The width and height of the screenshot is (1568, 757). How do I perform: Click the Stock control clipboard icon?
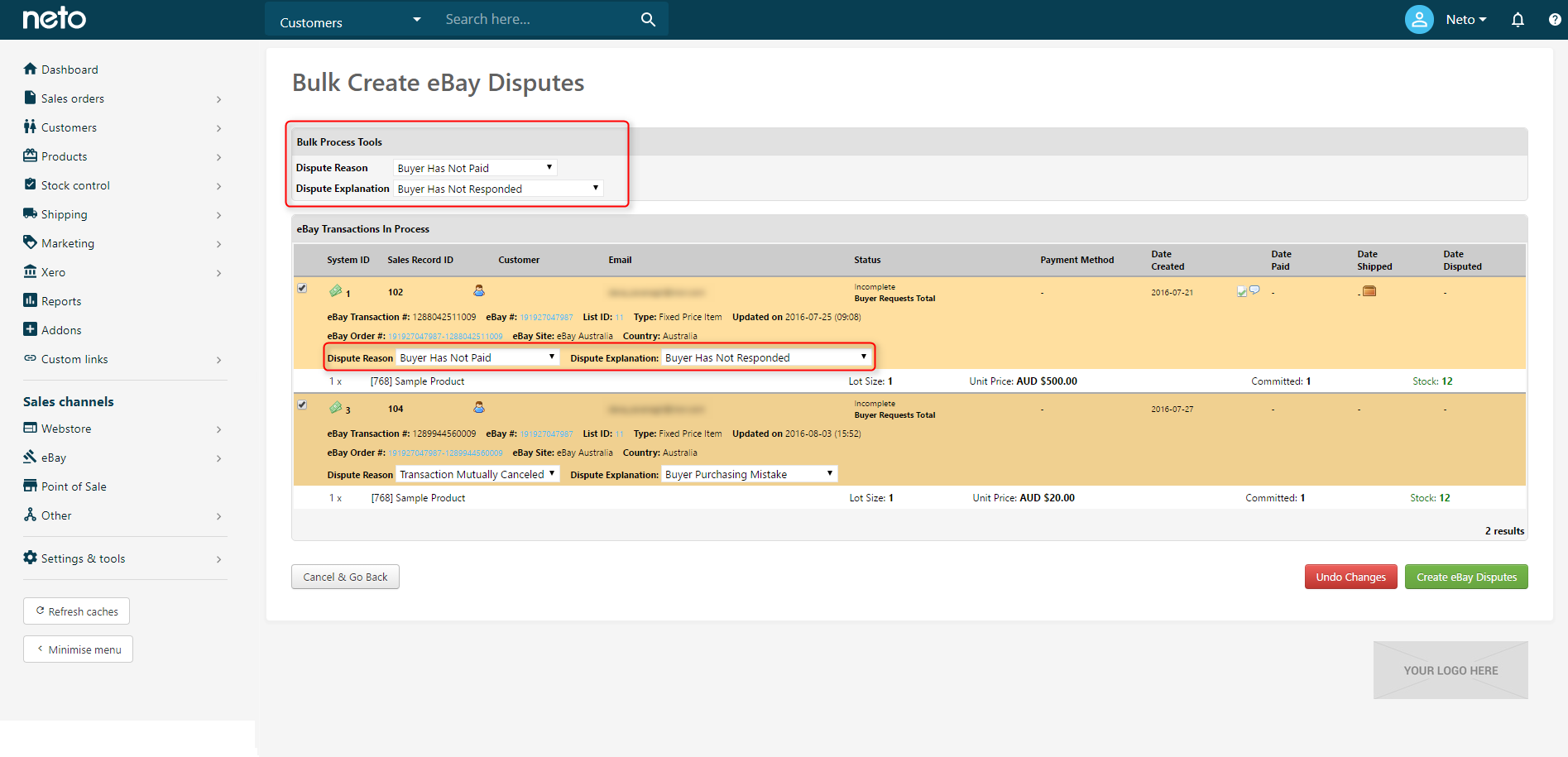tap(31, 184)
